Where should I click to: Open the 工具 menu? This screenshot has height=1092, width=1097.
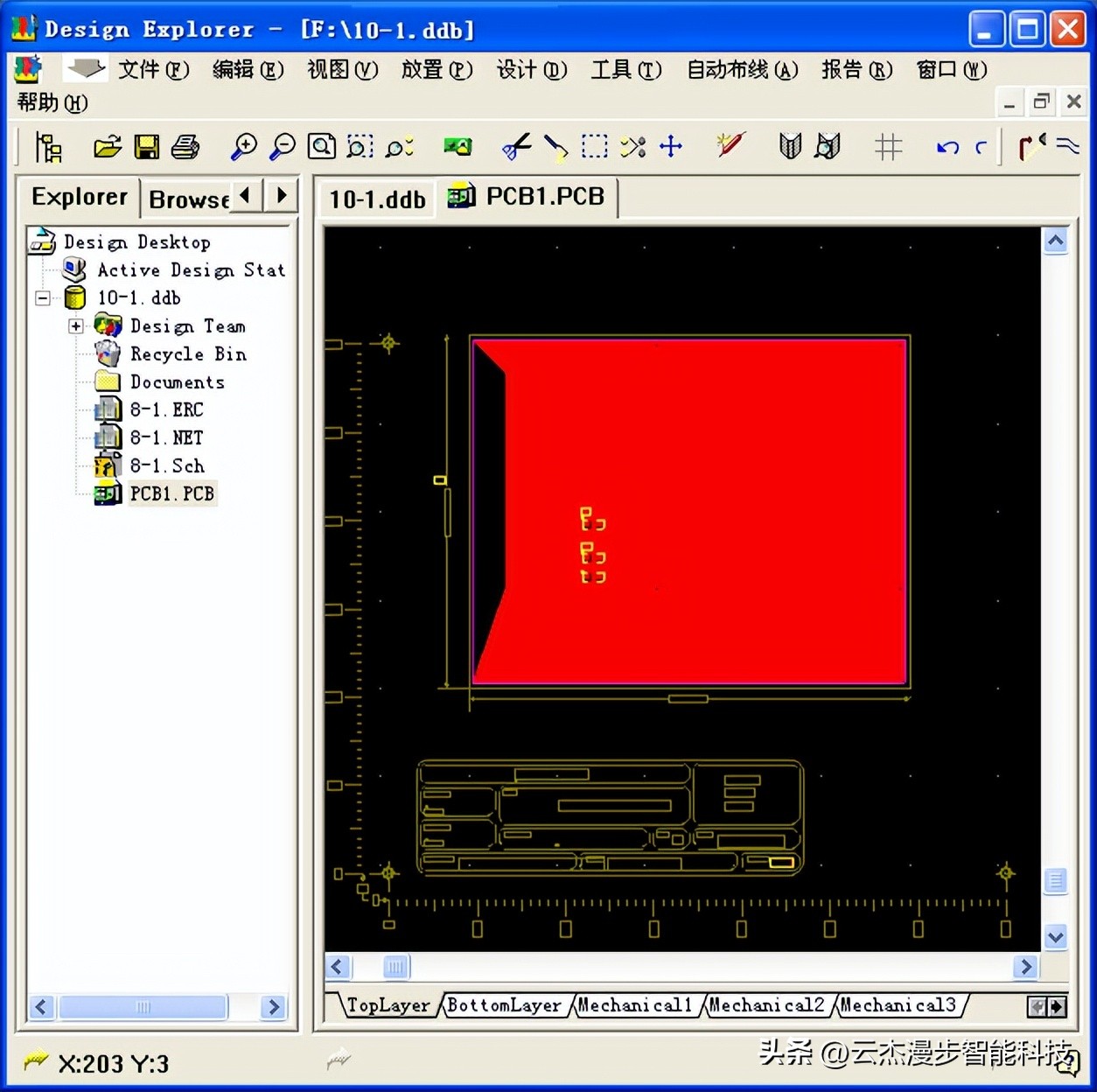[x=625, y=70]
